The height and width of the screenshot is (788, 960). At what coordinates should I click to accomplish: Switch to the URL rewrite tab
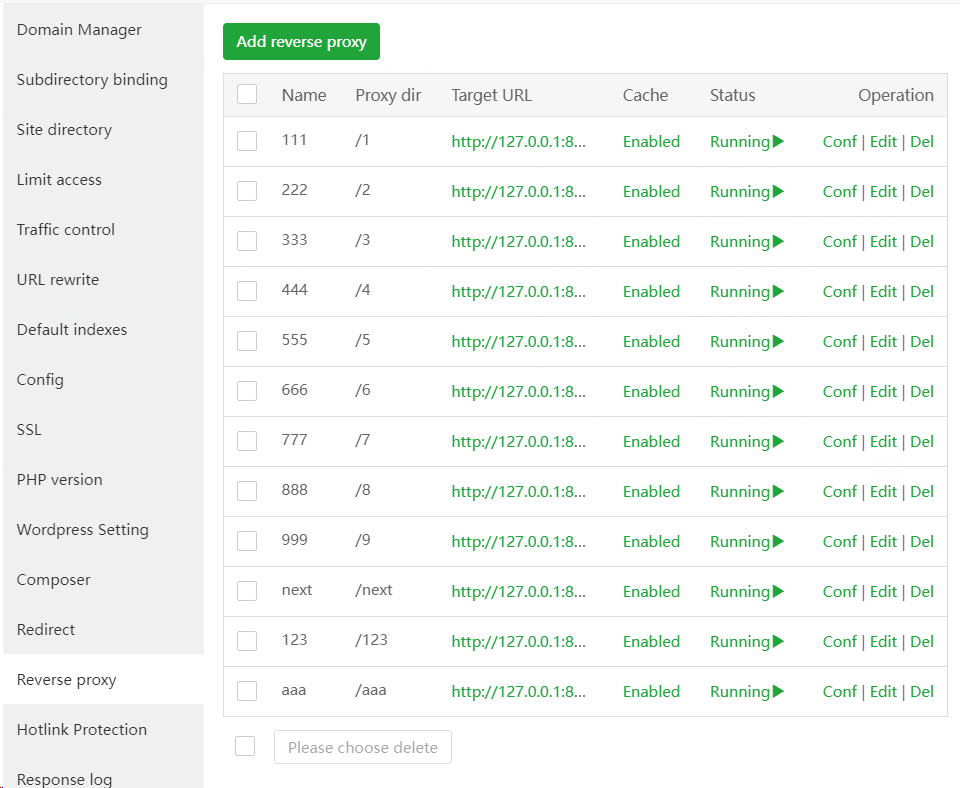coord(58,280)
